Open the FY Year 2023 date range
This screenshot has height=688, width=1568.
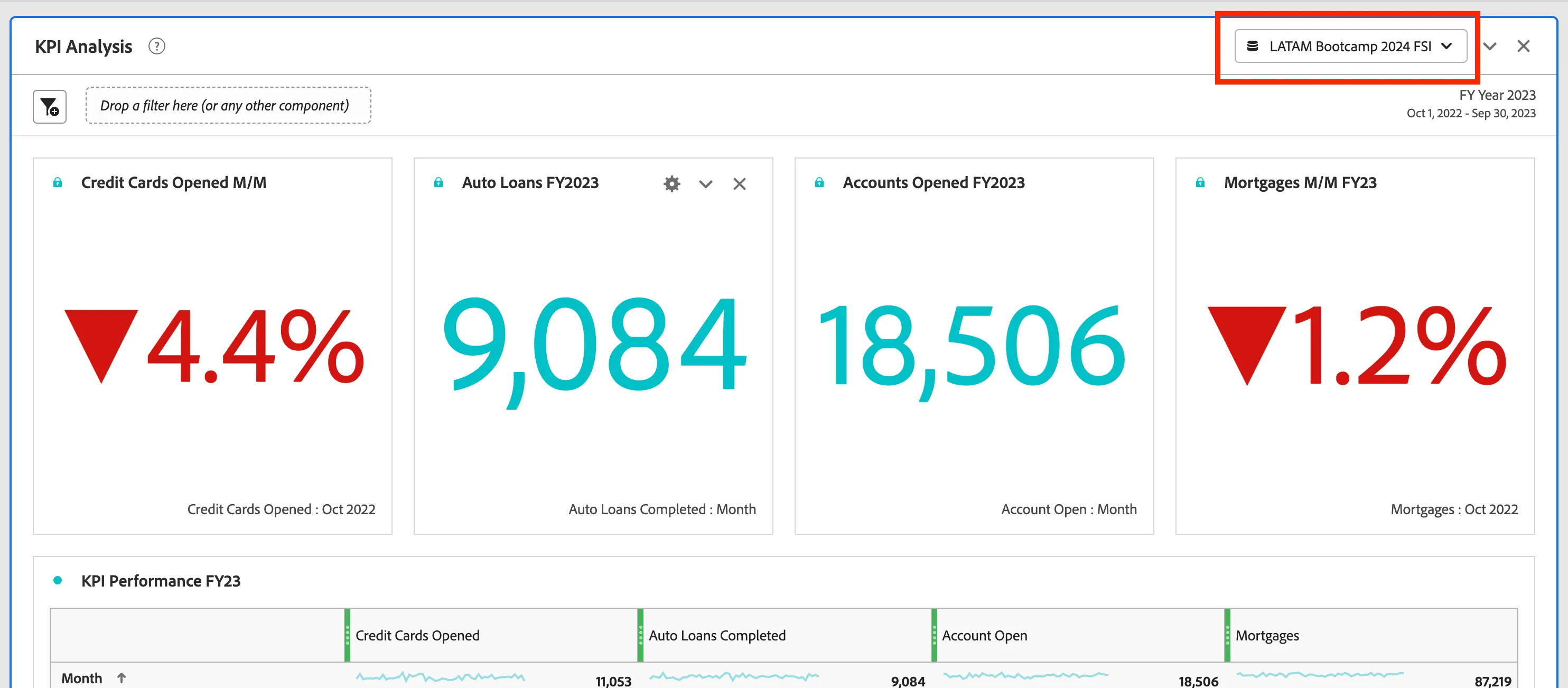1471,104
